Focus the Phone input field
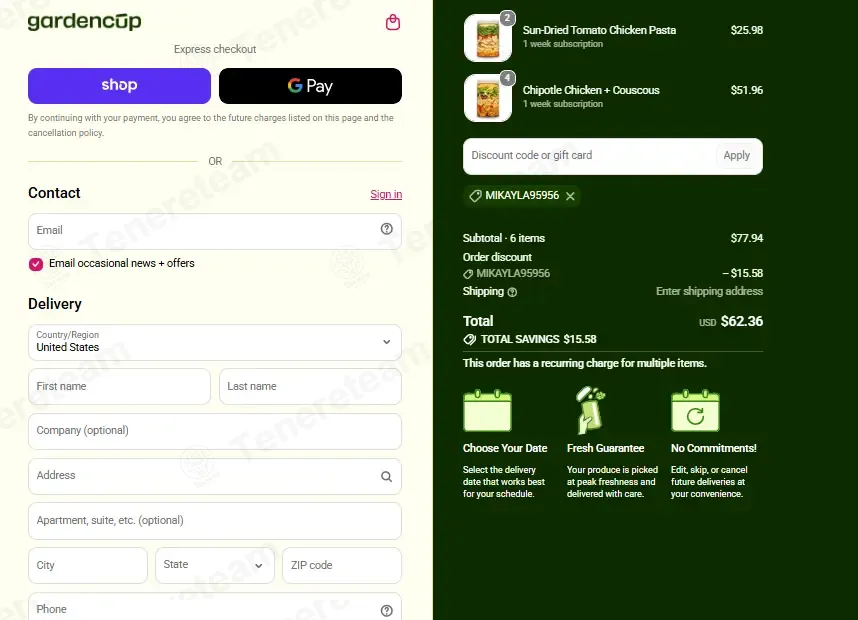This screenshot has width=858, height=620. tap(215, 606)
